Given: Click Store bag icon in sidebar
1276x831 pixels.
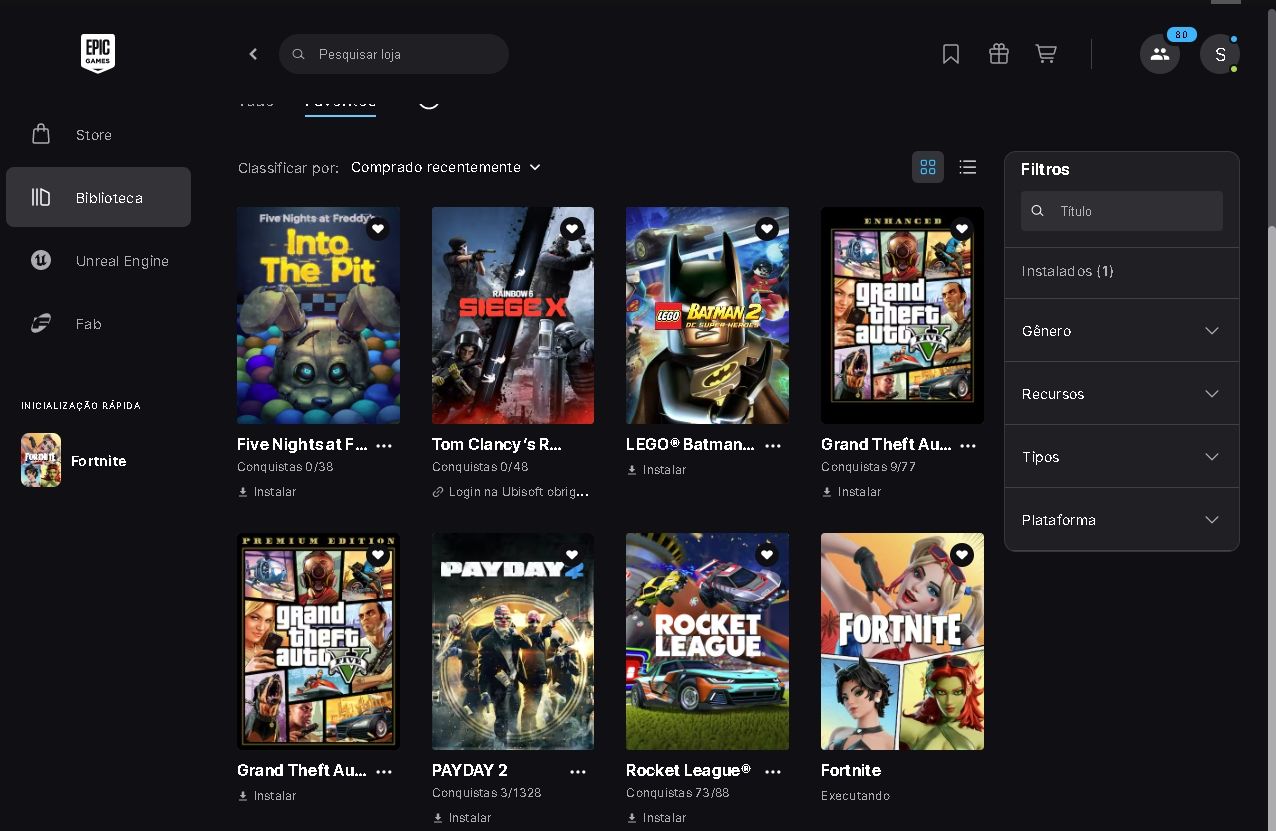Looking at the screenshot, I should (41, 134).
